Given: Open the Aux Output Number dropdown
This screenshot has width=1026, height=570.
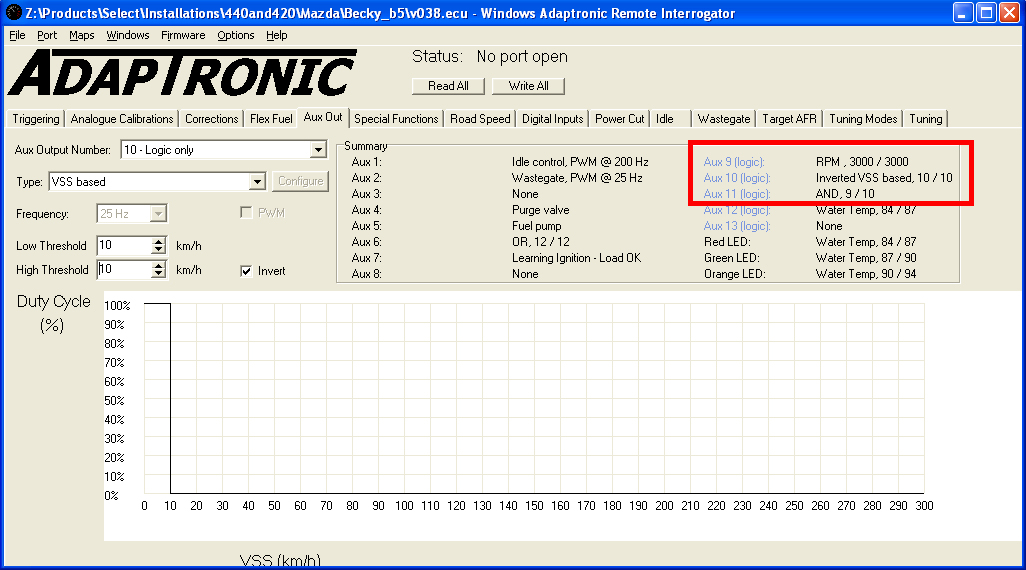Looking at the screenshot, I should [318, 150].
